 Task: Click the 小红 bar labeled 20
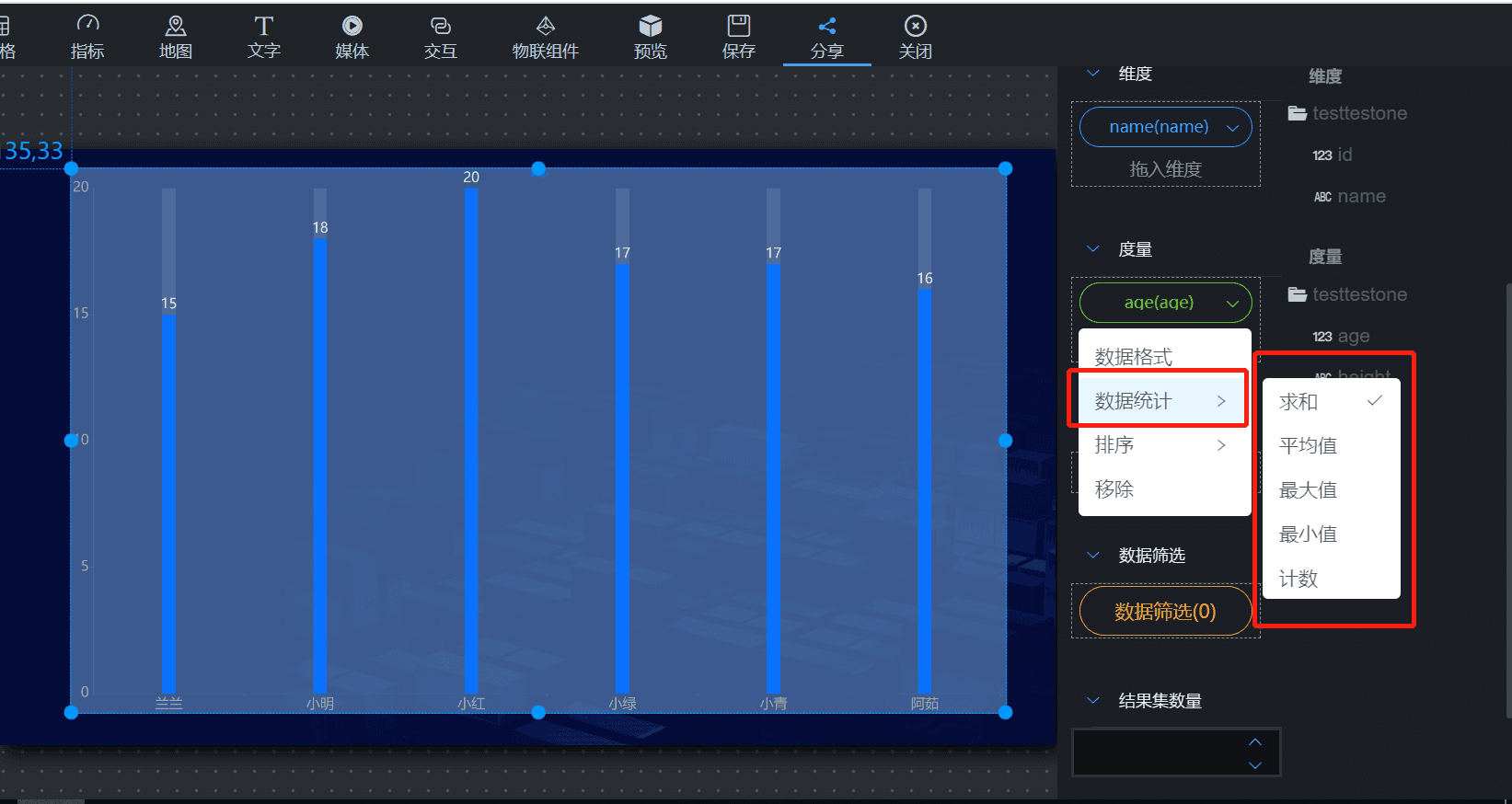click(x=471, y=441)
